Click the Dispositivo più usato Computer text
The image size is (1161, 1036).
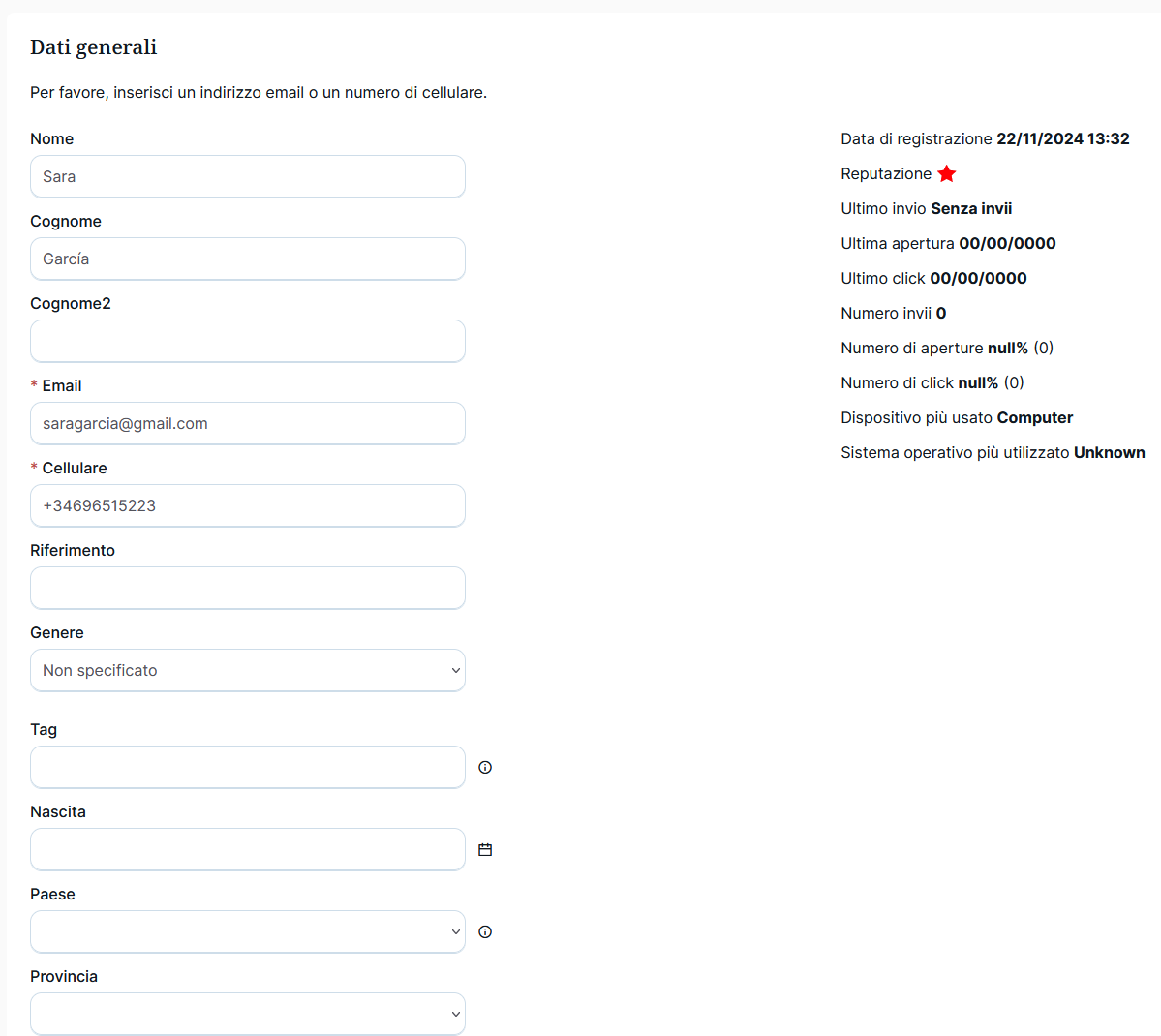coord(956,417)
